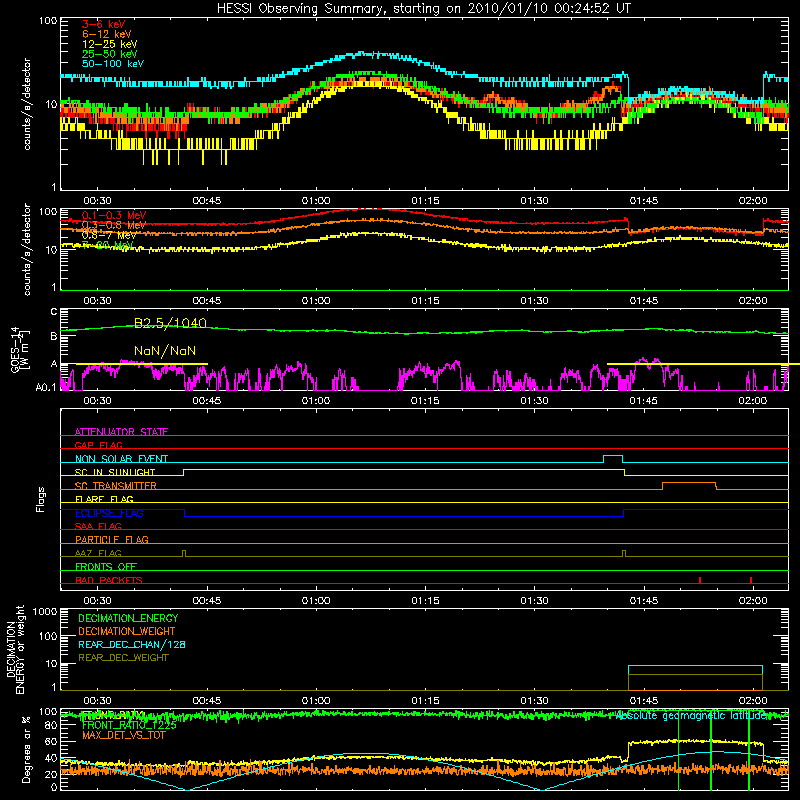Select the 6-12 keV legend label
This screenshot has height=800, width=800.
[107, 34]
